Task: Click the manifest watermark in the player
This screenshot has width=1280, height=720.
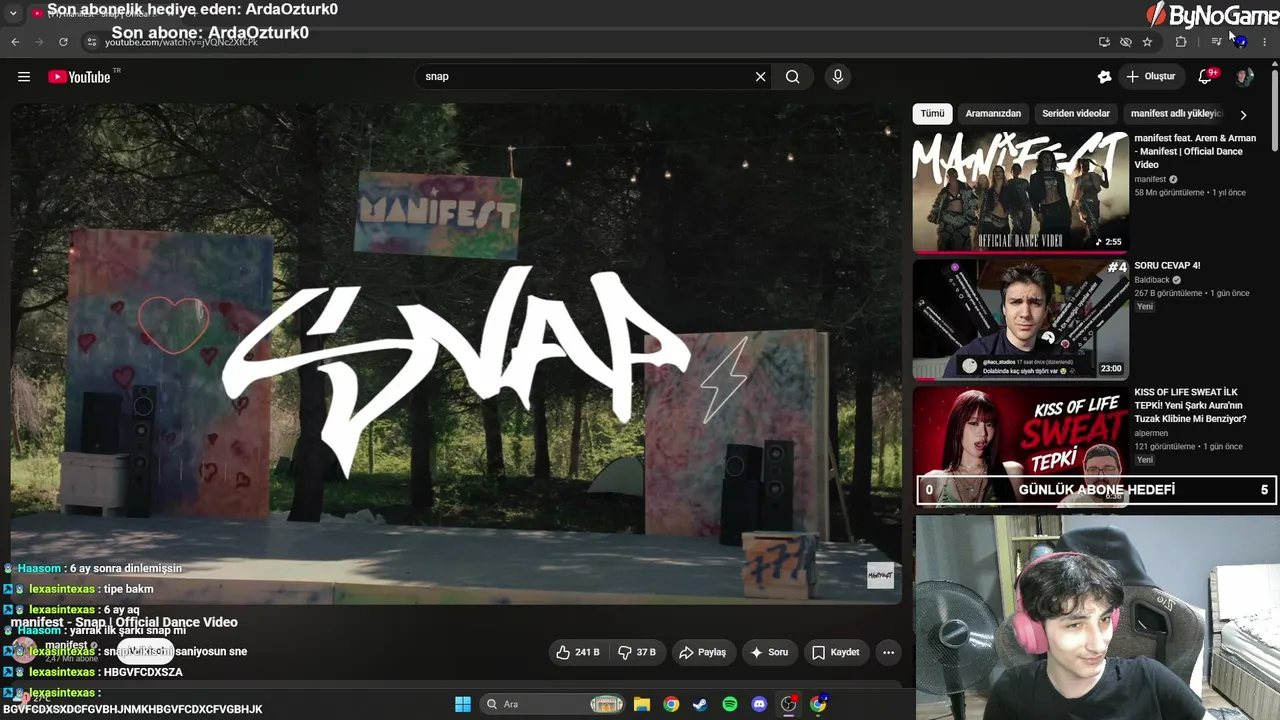Action: pos(880,575)
